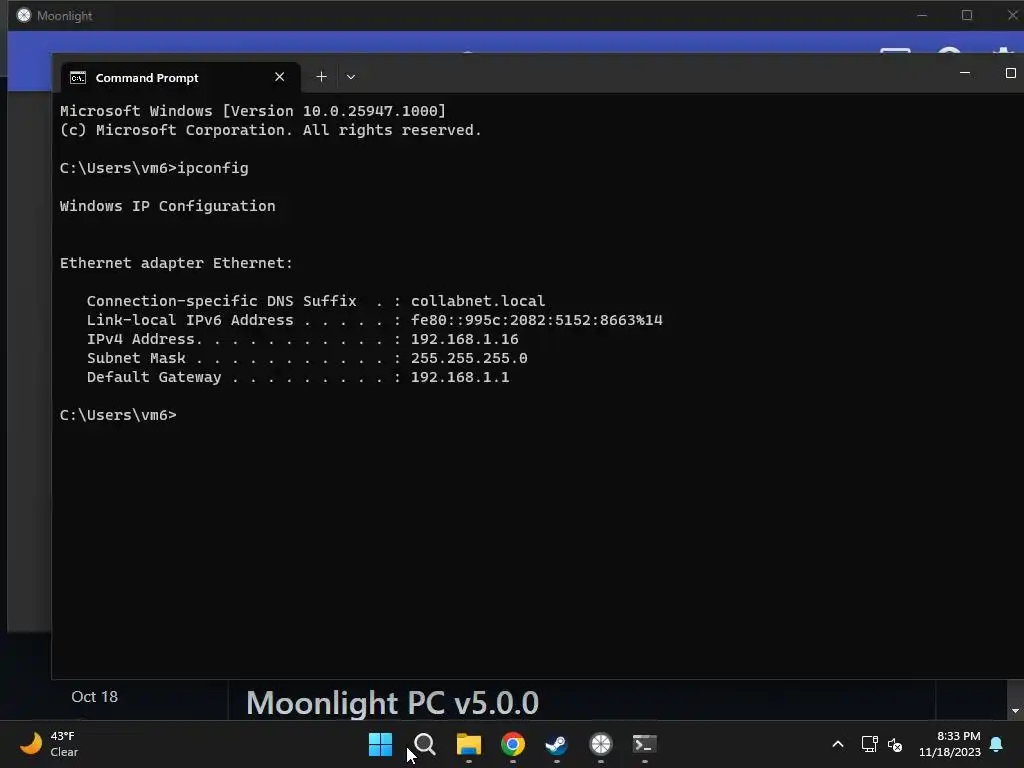Close the Command Prompt tab

tap(280, 77)
